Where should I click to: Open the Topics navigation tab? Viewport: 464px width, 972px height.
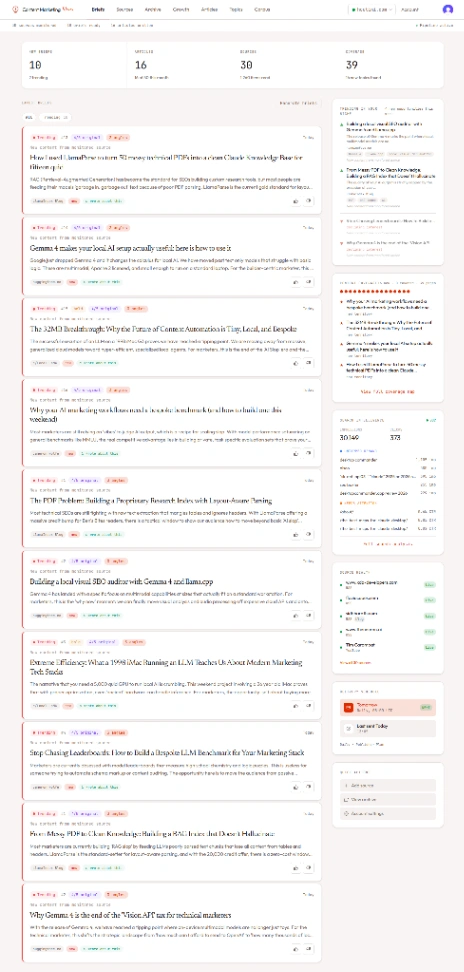235,10
